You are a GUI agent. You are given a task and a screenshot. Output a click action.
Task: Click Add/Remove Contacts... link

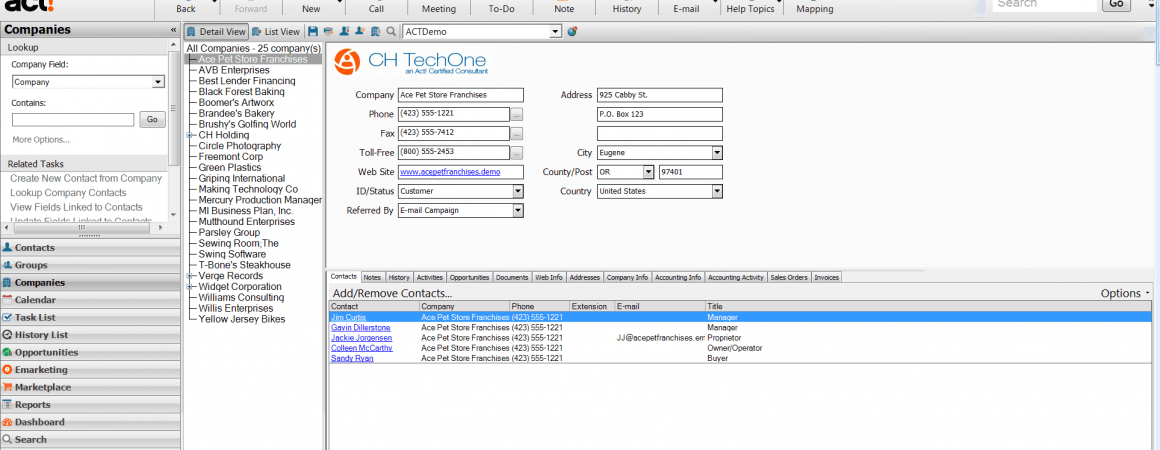coord(392,293)
